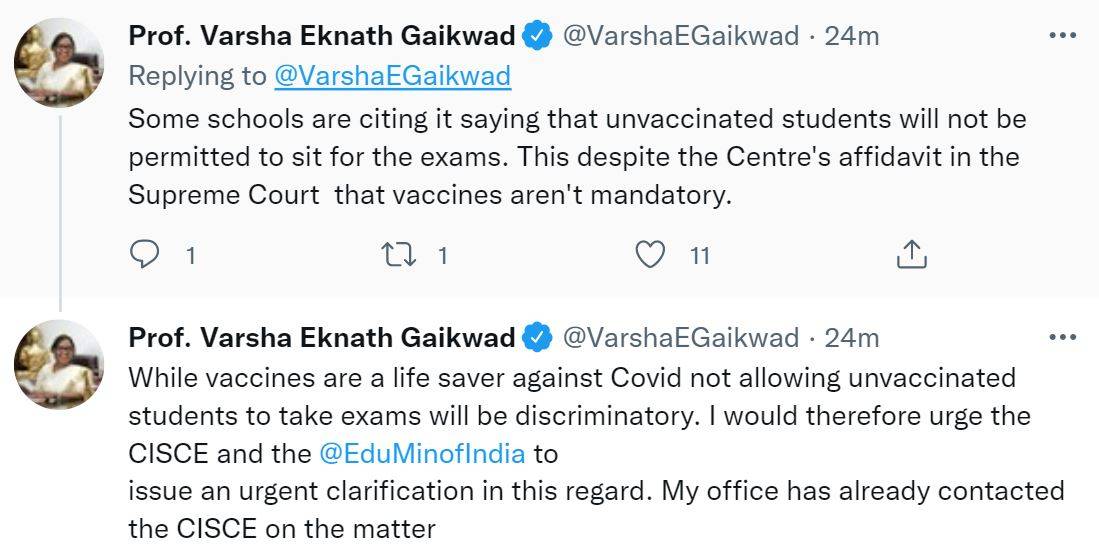Like the tweet with the heart icon
This screenshot has width=1099, height=558.
coord(651,255)
